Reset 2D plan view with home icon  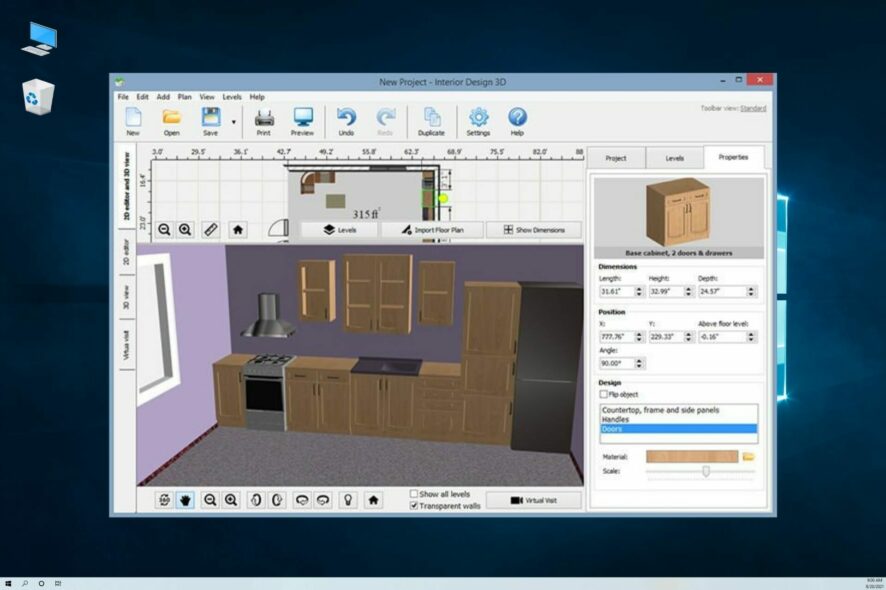pyautogui.click(x=238, y=229)
